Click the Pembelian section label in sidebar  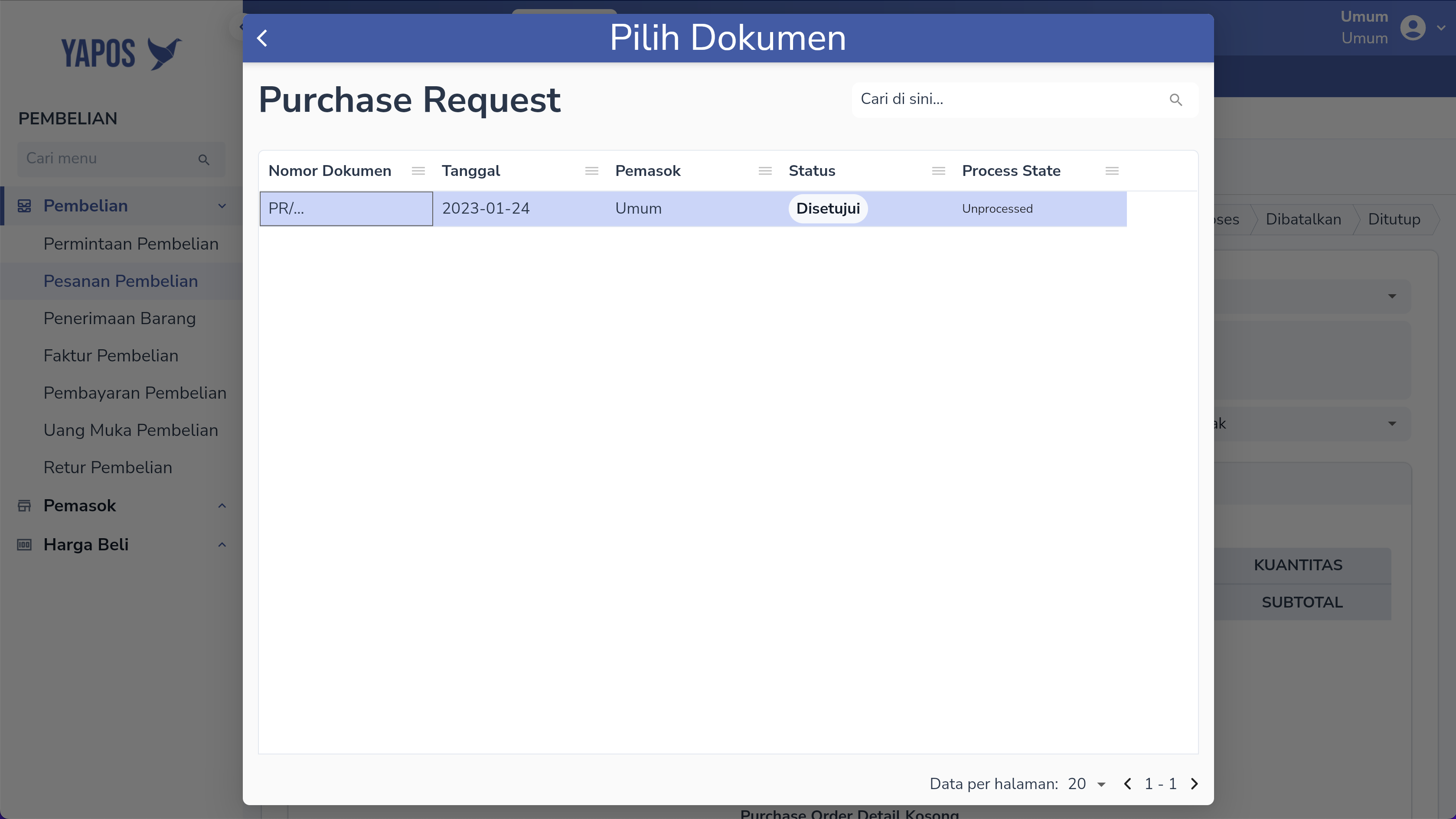pos(85,205)
